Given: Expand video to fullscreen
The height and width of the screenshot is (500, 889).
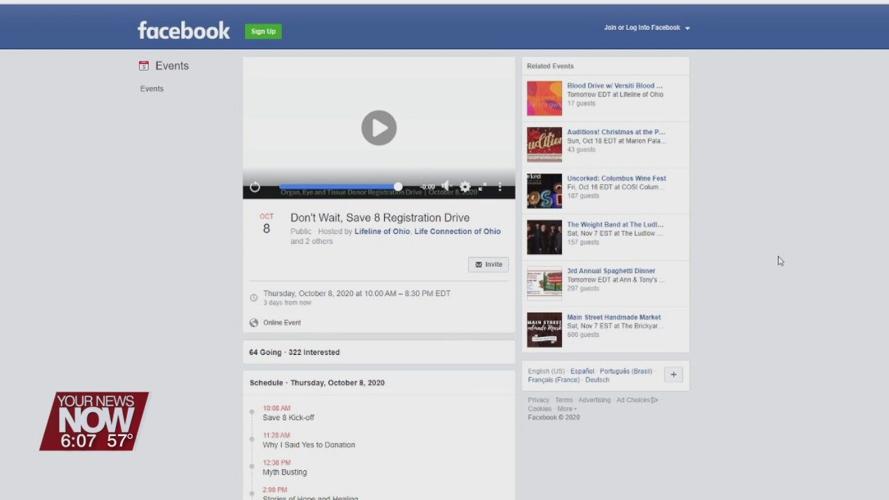Looking at the screenshot, I should (x=483, y=187).
